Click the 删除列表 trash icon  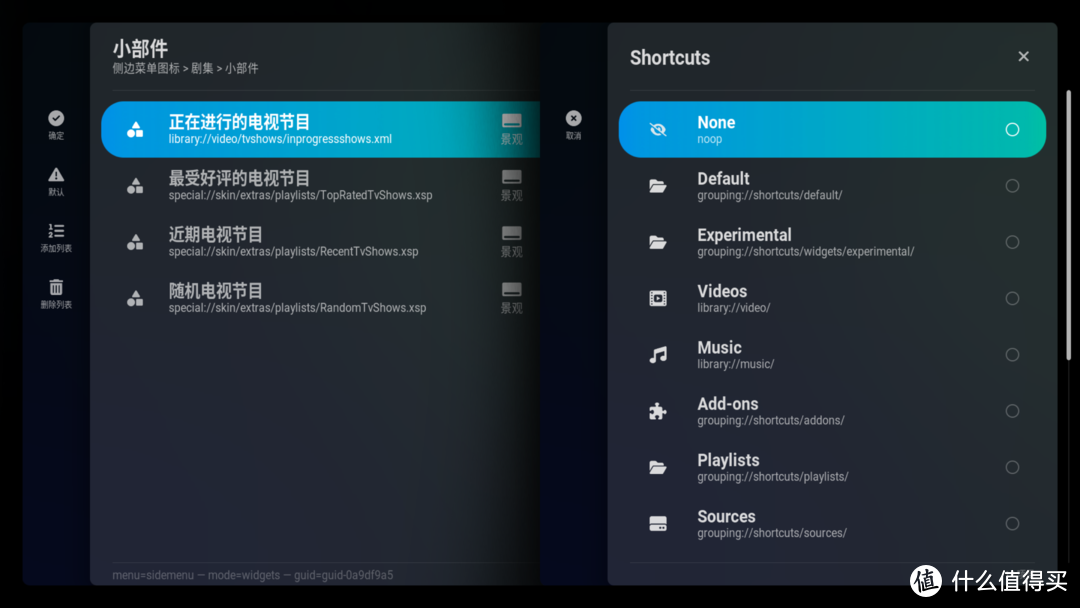(56, 286)
